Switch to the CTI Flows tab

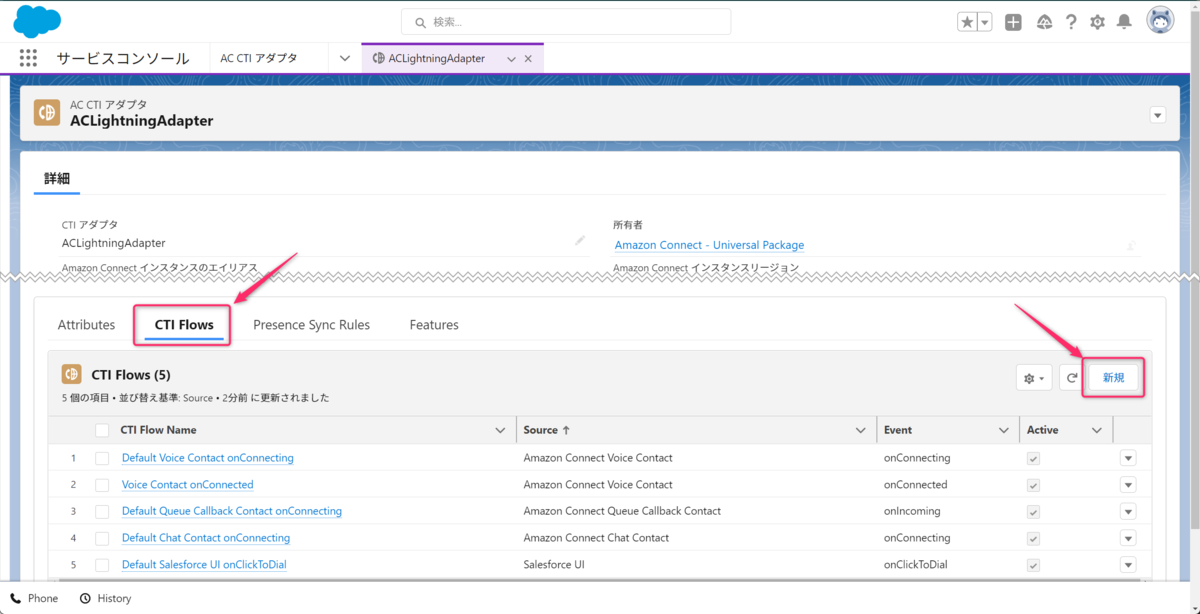click(184, 325)
